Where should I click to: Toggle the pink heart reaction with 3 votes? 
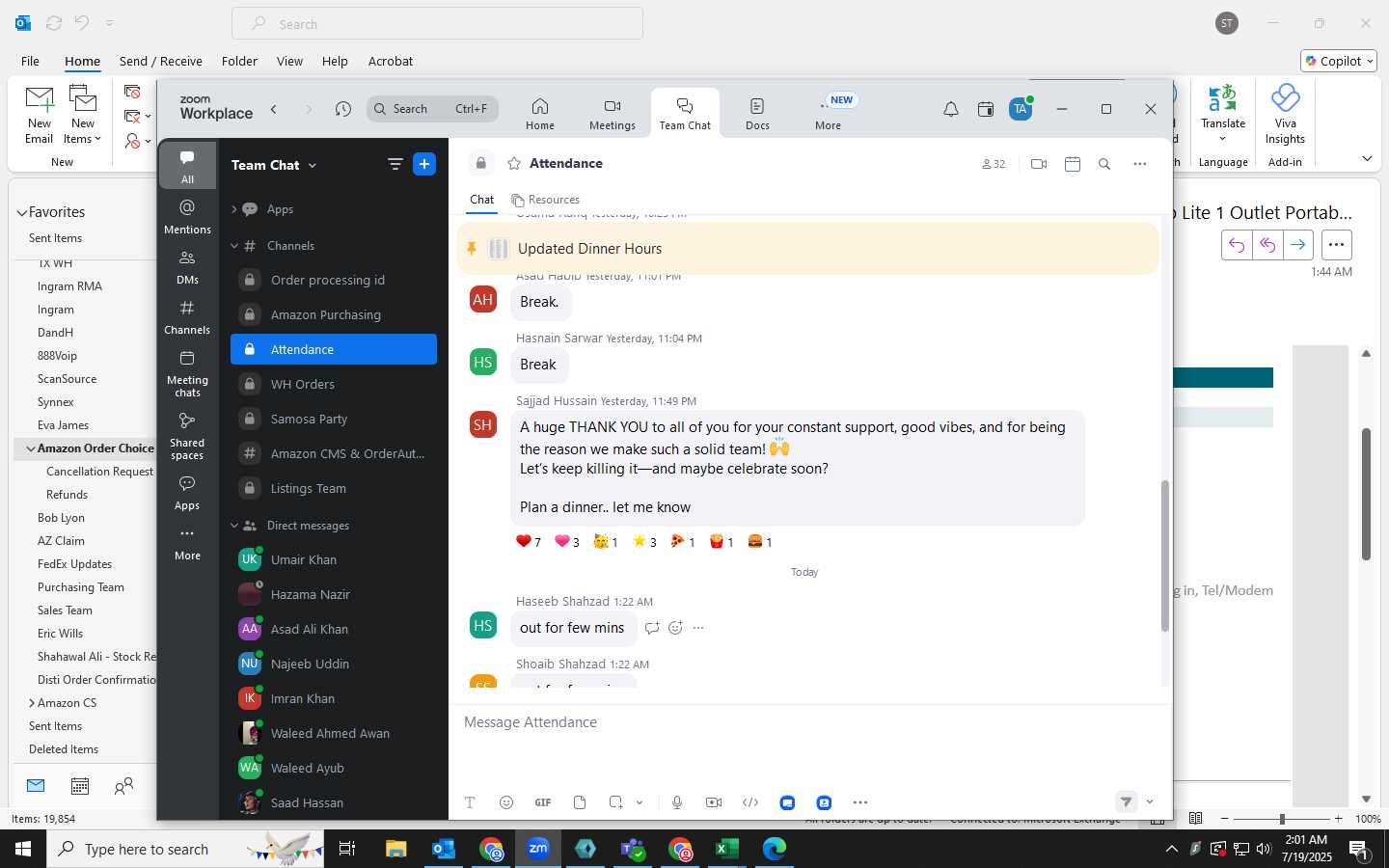567,542
